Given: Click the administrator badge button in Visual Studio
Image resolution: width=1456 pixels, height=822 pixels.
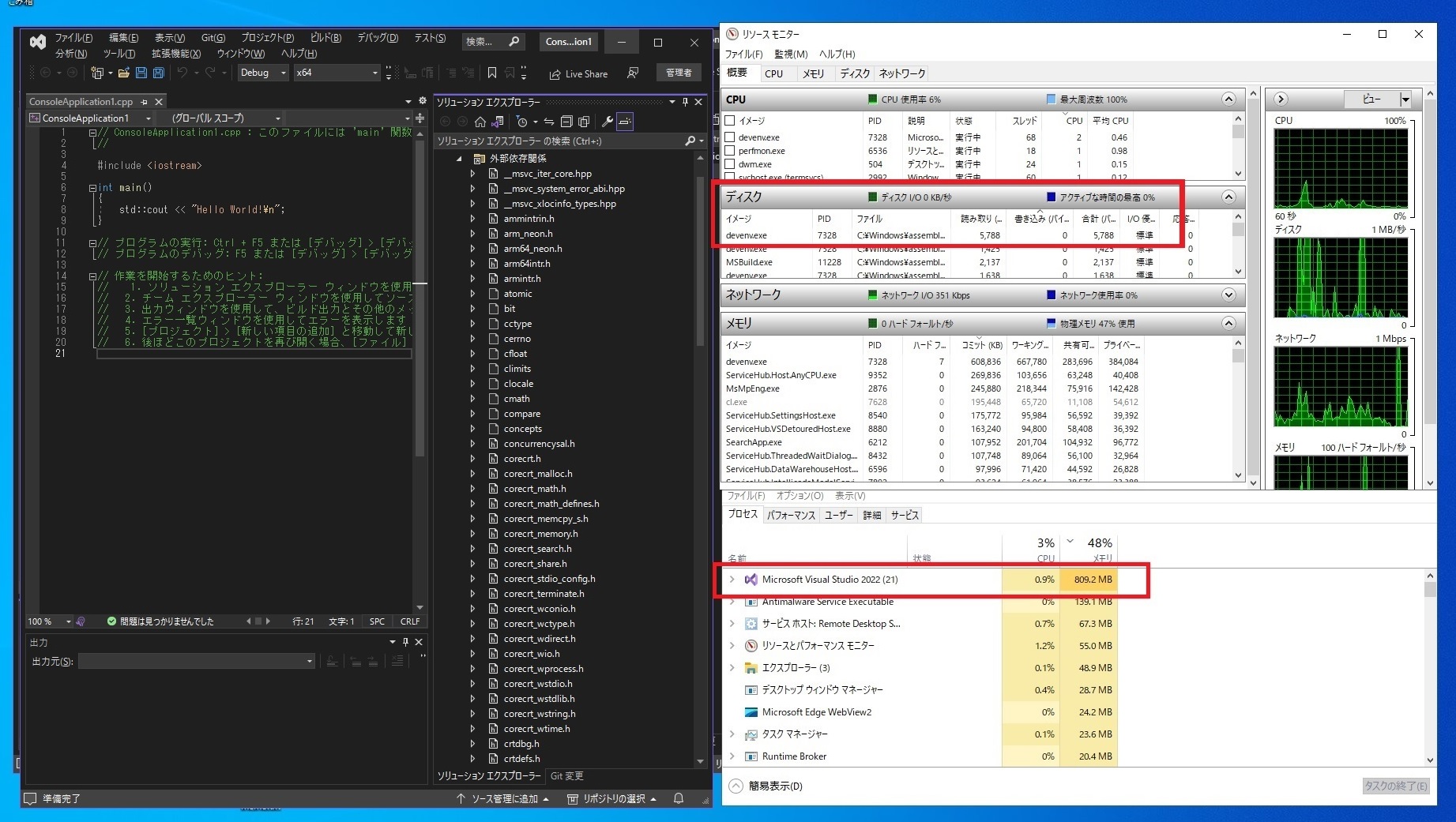Looking at the screenshot, I should (679, 73).
